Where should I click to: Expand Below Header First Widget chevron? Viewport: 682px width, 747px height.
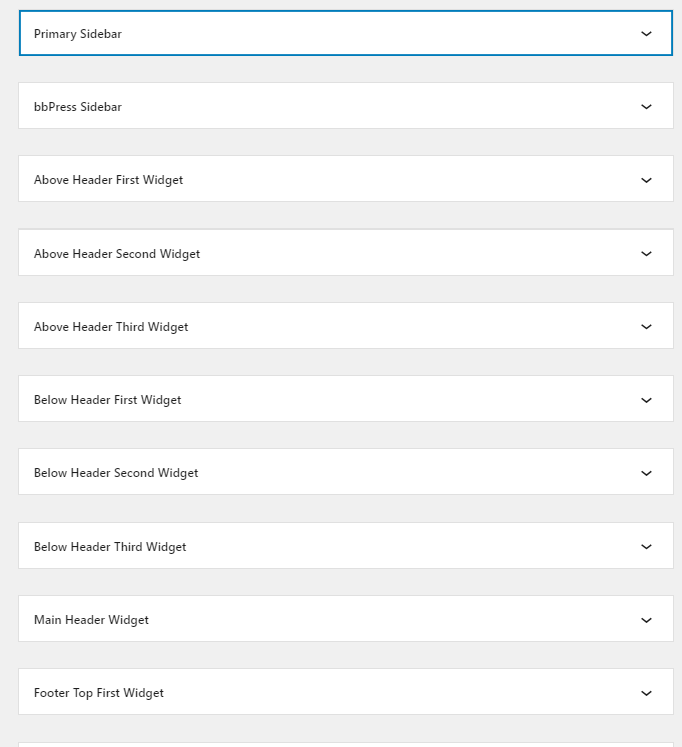pos(646,400)
